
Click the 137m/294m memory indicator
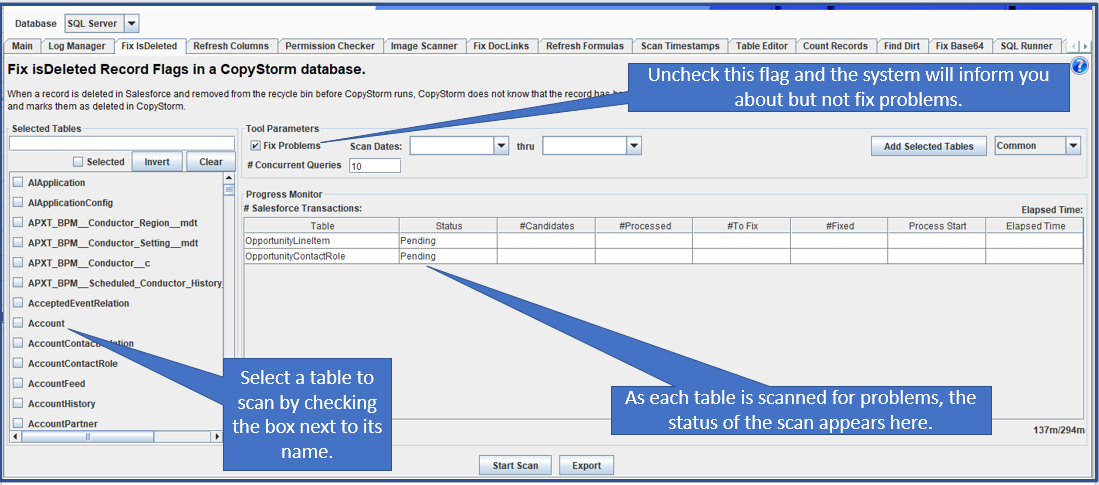pos(1058,429)
